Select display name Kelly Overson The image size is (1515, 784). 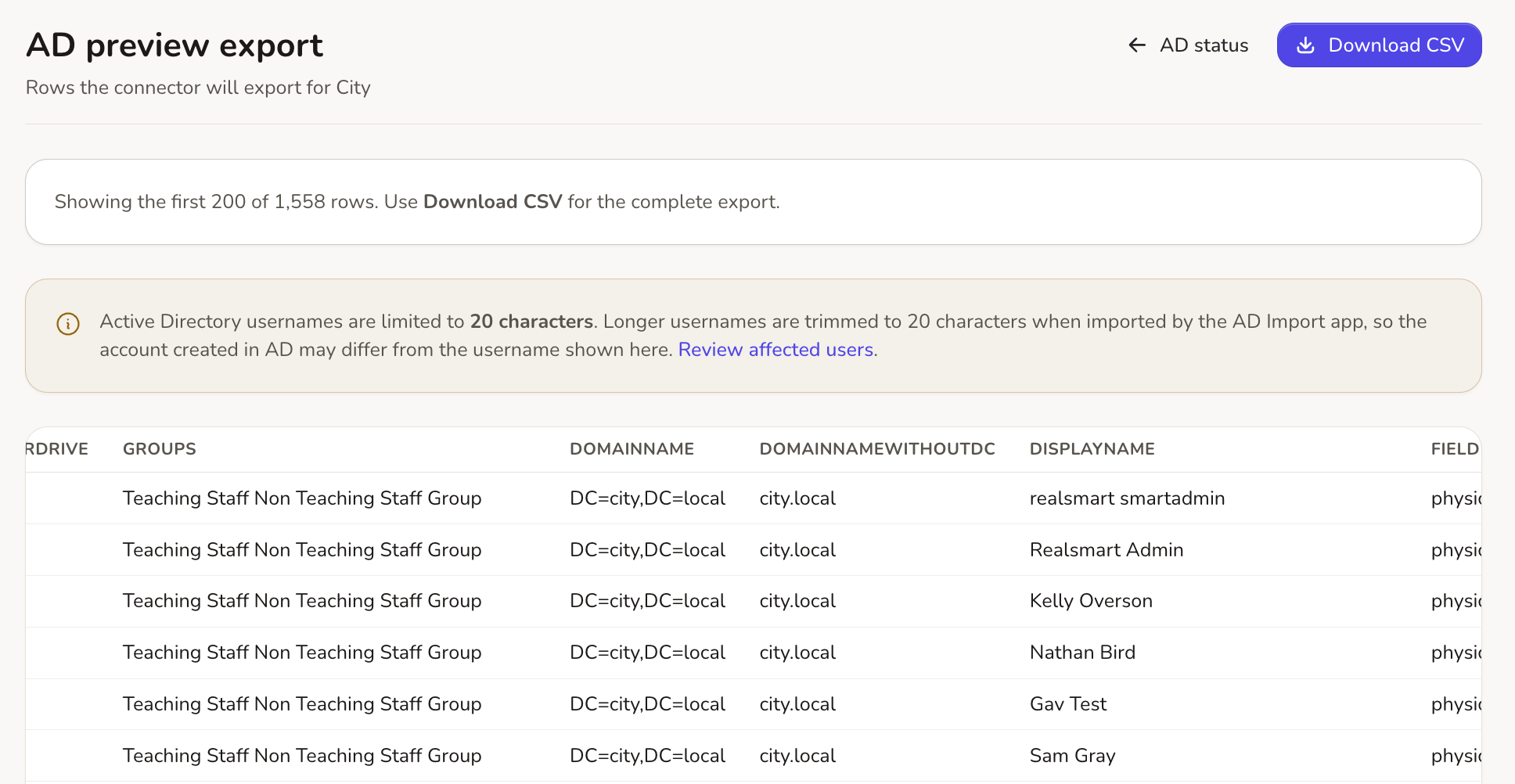click(1091, 601)
